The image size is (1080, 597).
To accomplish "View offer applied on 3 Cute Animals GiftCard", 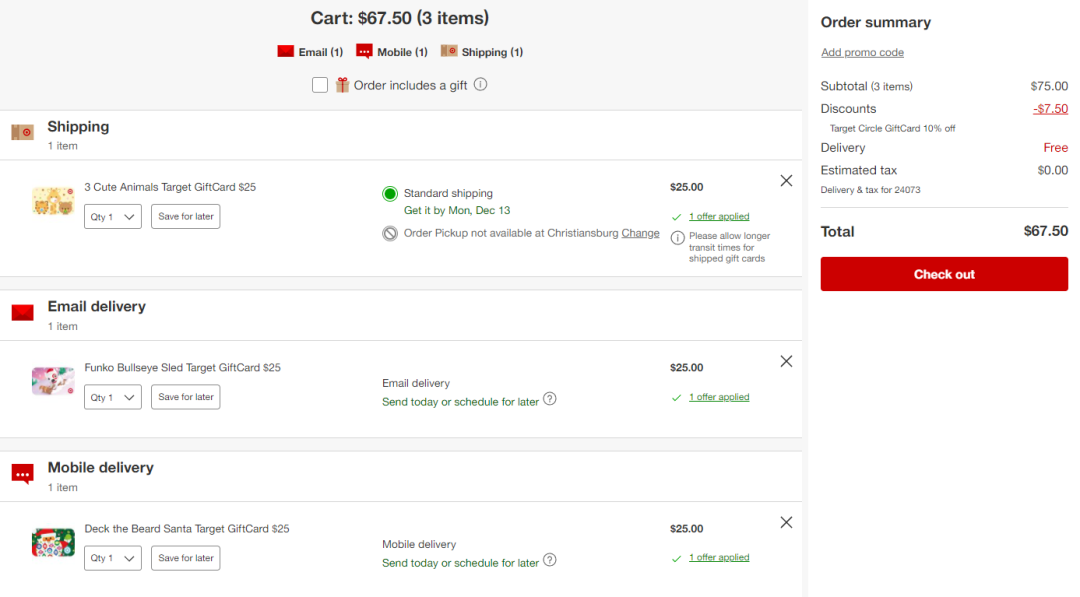I will (719, 216).
